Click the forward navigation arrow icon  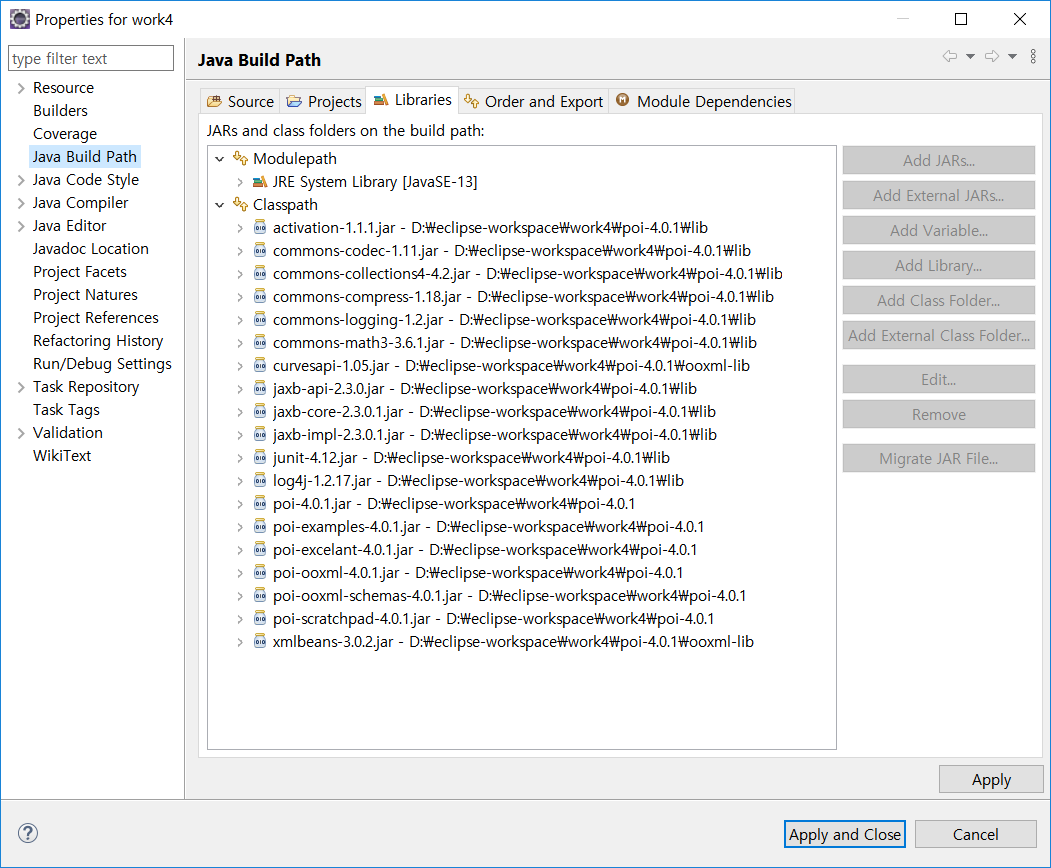coord(992,56)
